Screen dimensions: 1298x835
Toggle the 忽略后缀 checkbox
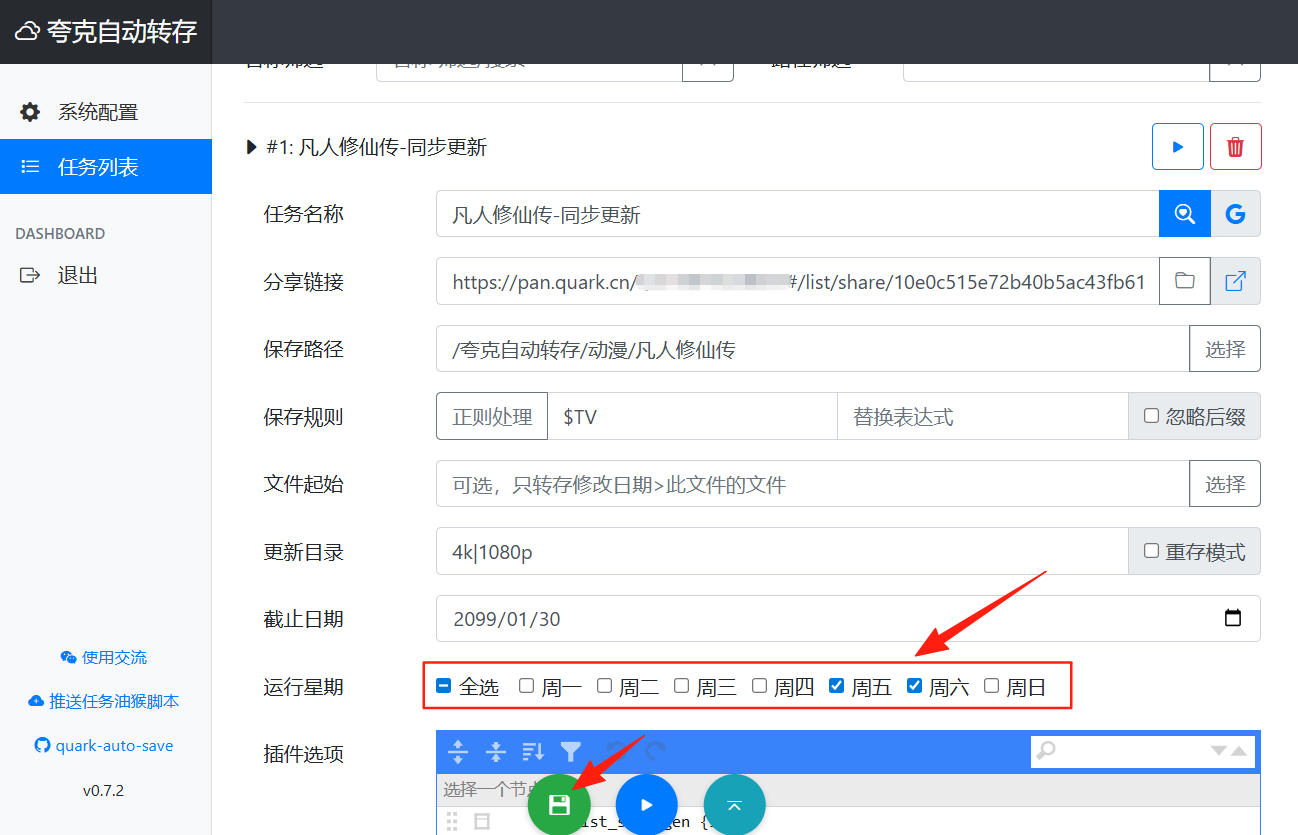tap(1151, 416)
